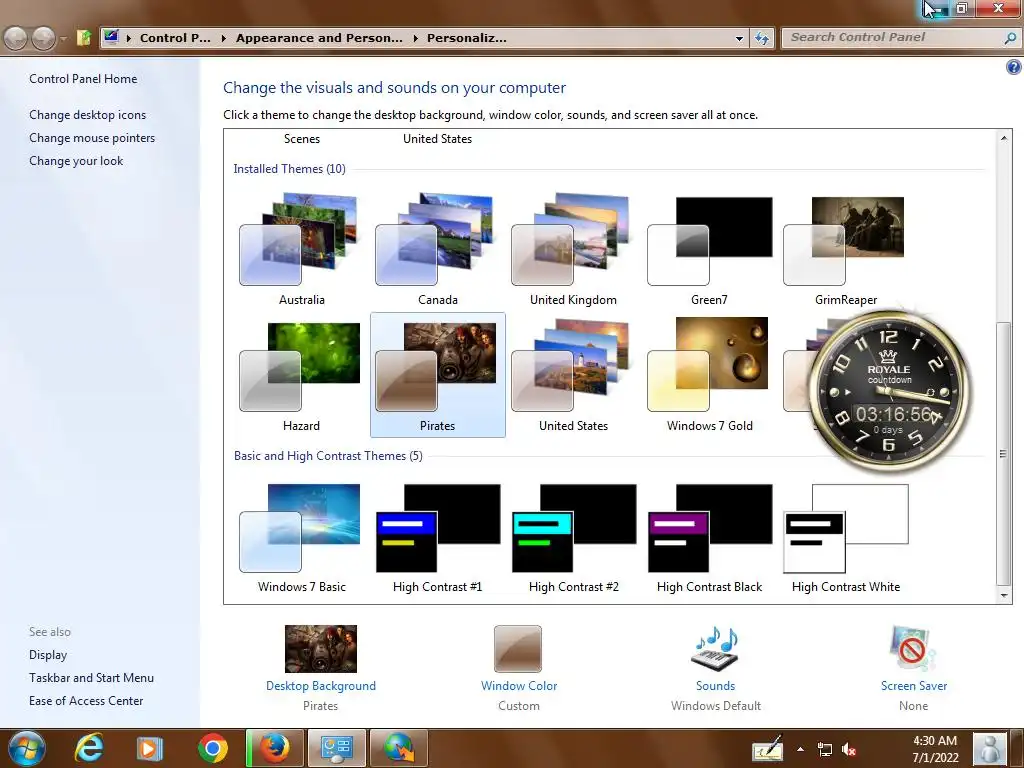Open the Sounds settings icon
Viewport: 1024px width, 768px height.
click(x=714, y=648)
